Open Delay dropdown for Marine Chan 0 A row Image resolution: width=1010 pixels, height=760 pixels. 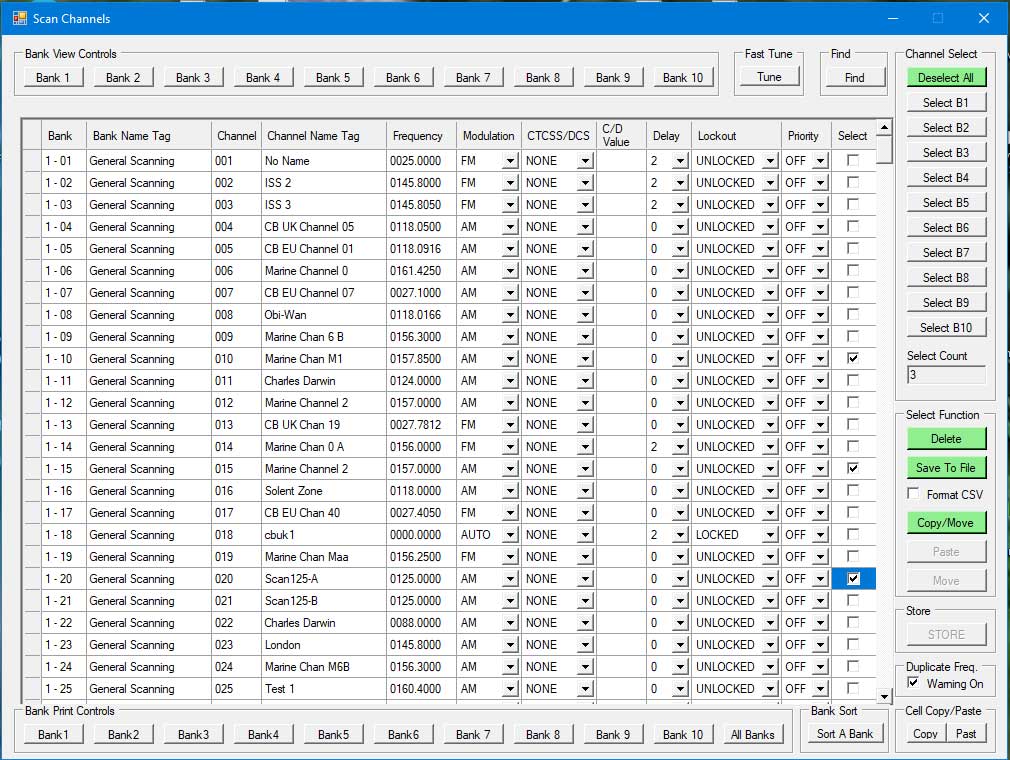click(680, 447)
